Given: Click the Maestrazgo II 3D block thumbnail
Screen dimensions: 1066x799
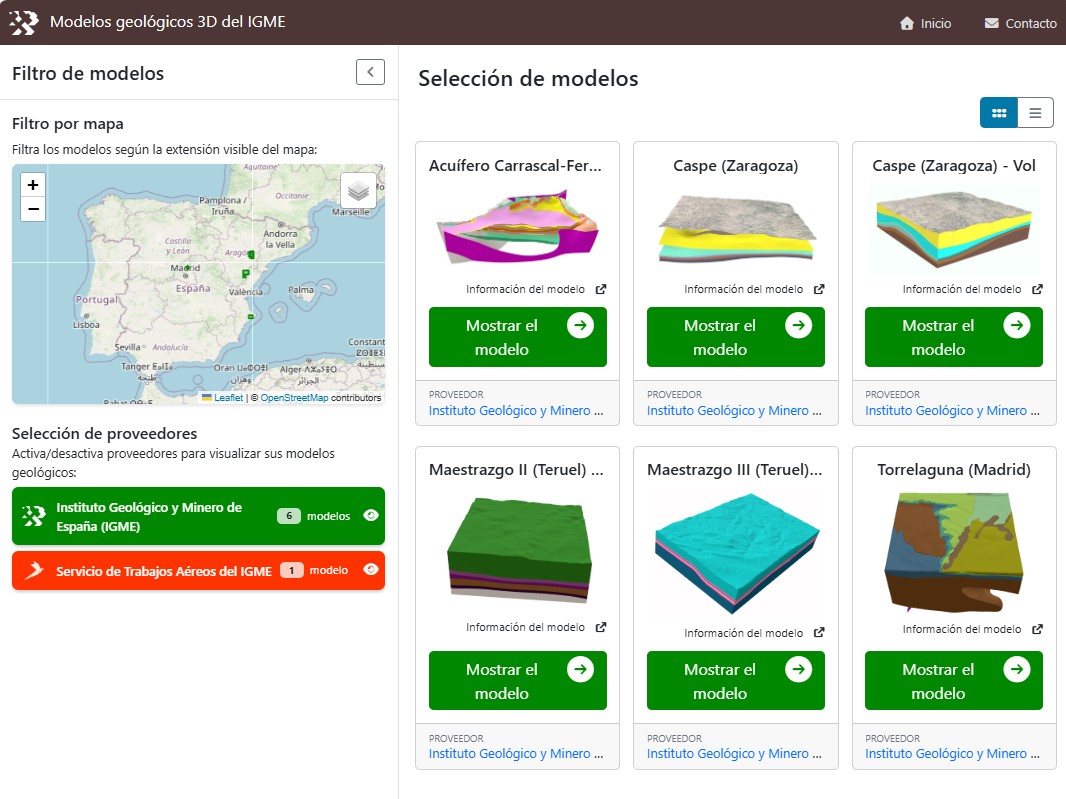Looking at the screenshot, I should pos(517,550).
